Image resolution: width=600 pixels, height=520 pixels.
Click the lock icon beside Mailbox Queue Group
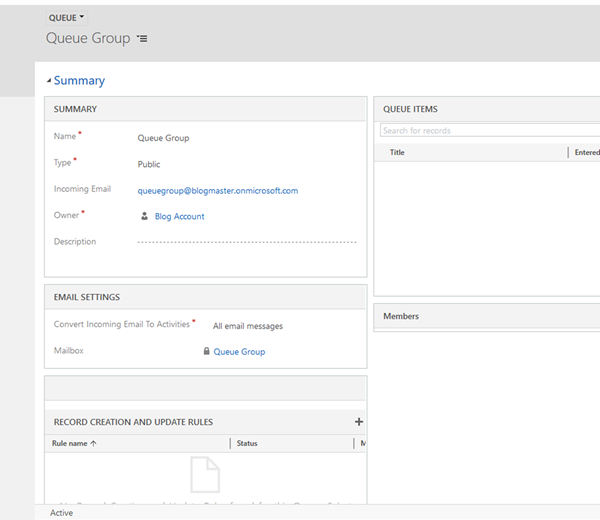point(206,351)
